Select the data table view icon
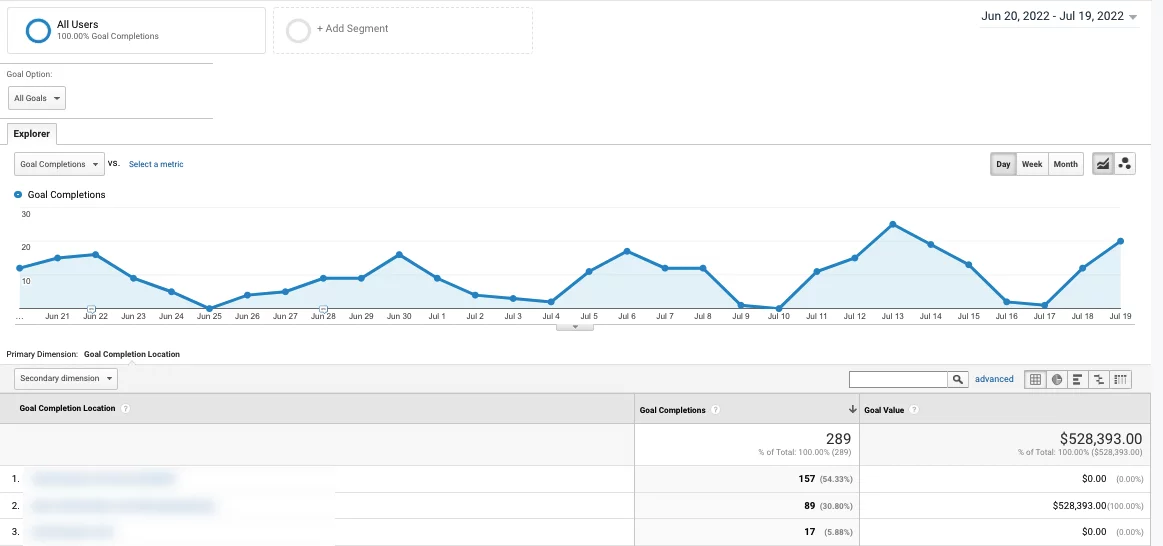1163x546 pixels. point(1035,379)
